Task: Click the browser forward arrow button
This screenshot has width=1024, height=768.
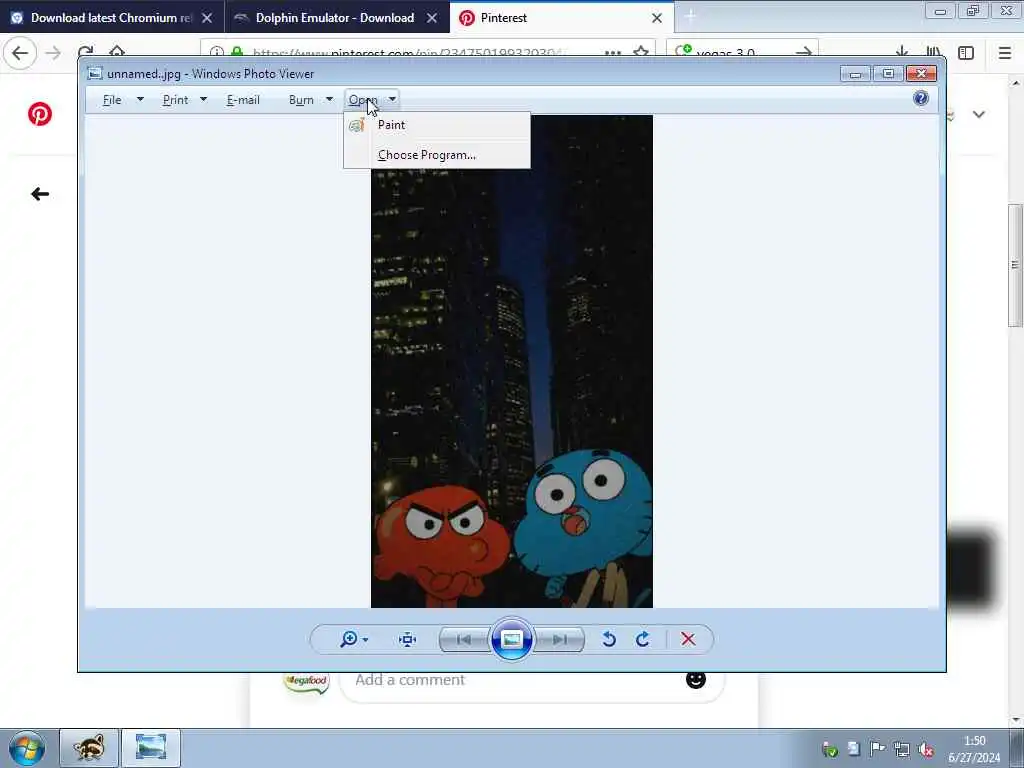Action: click(53, 52)
